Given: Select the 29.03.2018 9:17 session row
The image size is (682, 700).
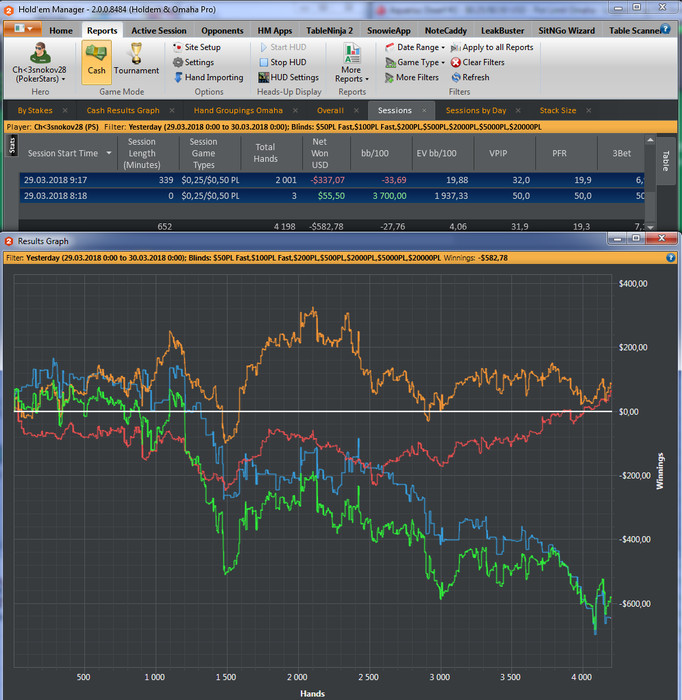Looking at the screenshot, I should click(x=332, y=180).
